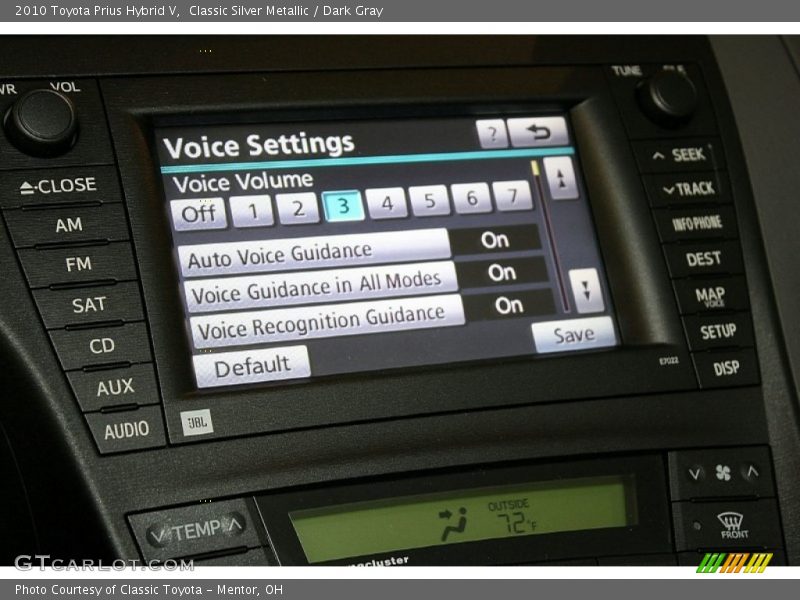Image resolution: width=800 pixels, height=600 pixels.
Task: Push the FRONT defrost button
Action: (x=733, y=526)
